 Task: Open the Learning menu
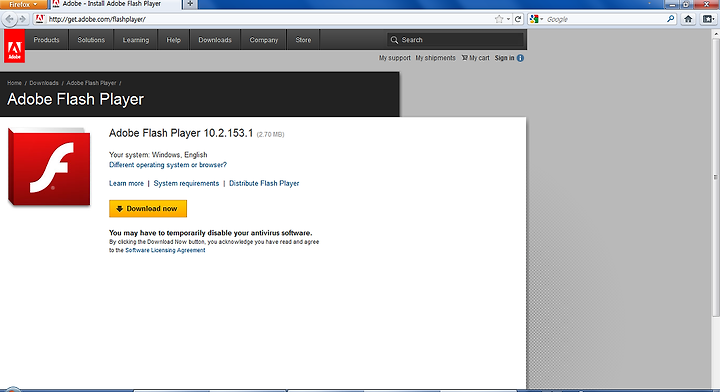coord(135,40)
